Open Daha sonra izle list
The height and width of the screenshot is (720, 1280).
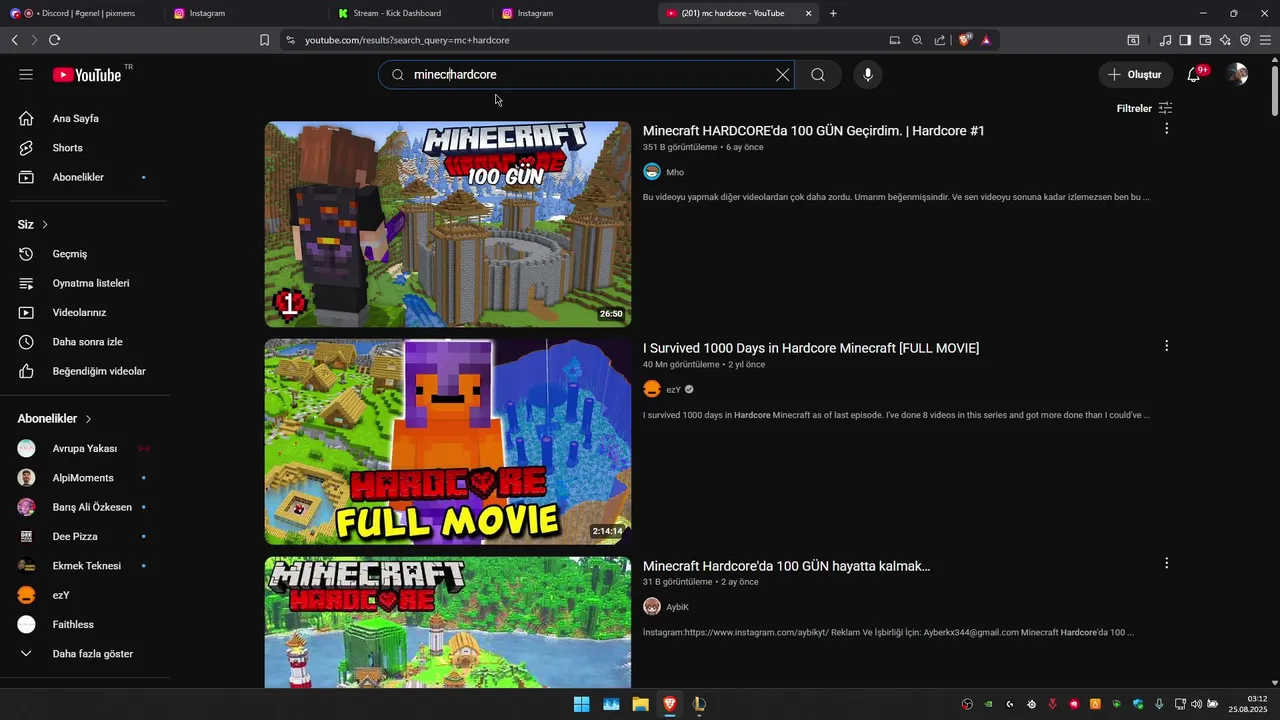(85, 342)
